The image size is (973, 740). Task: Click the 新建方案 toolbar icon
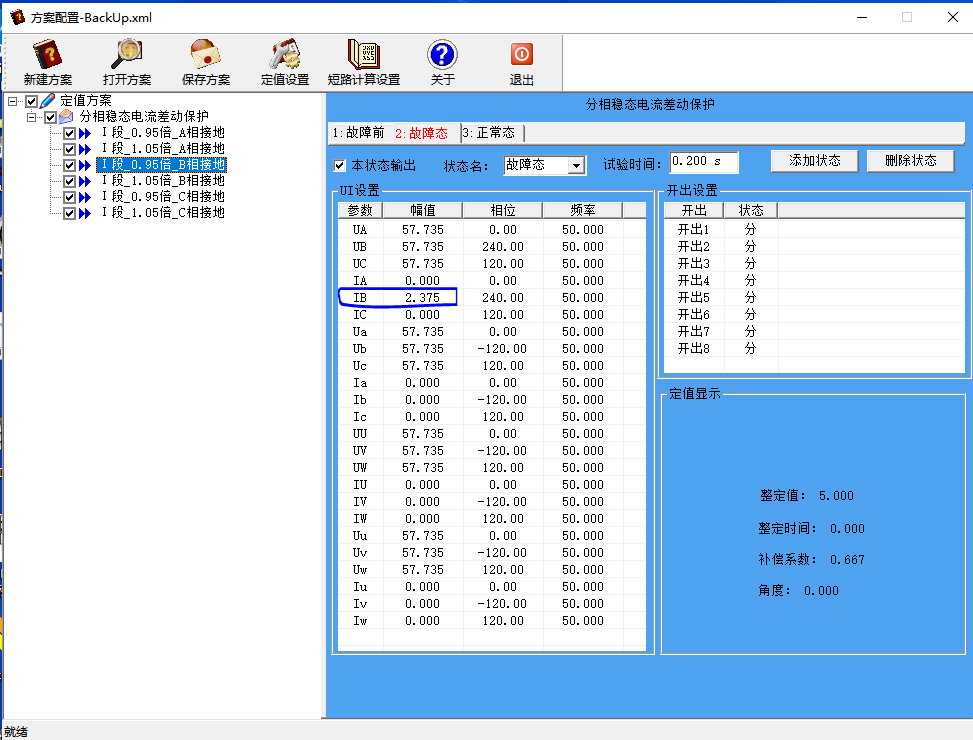tap(47, 55)
